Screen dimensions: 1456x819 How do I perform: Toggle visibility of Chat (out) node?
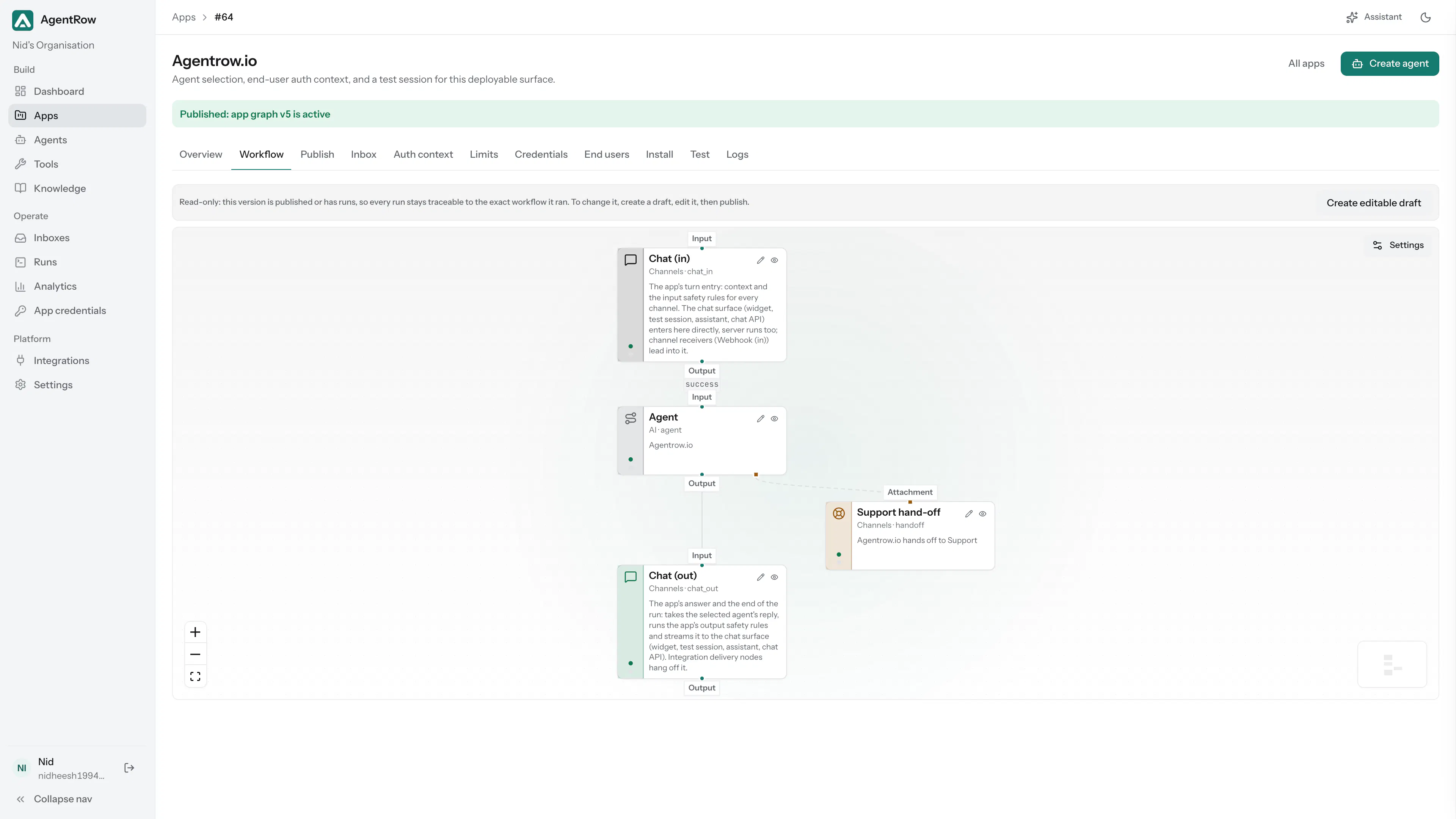point(774,577)
